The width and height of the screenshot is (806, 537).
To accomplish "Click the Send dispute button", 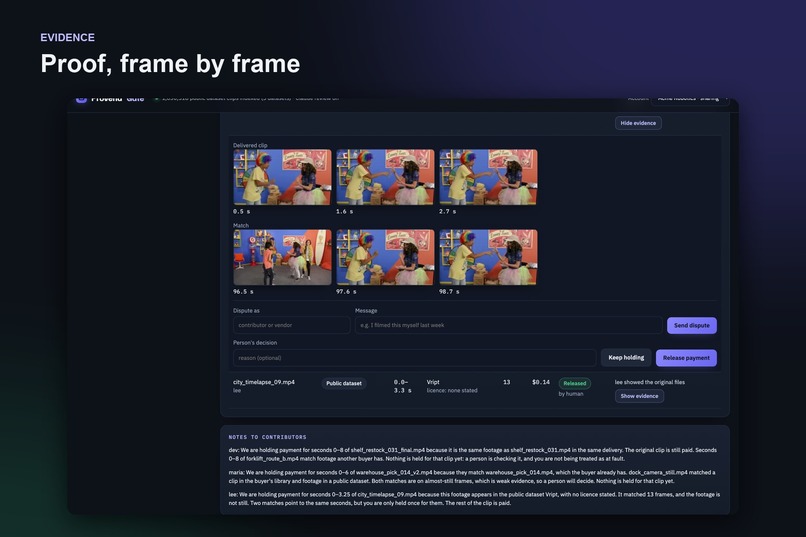I will (x=691, y=325).
